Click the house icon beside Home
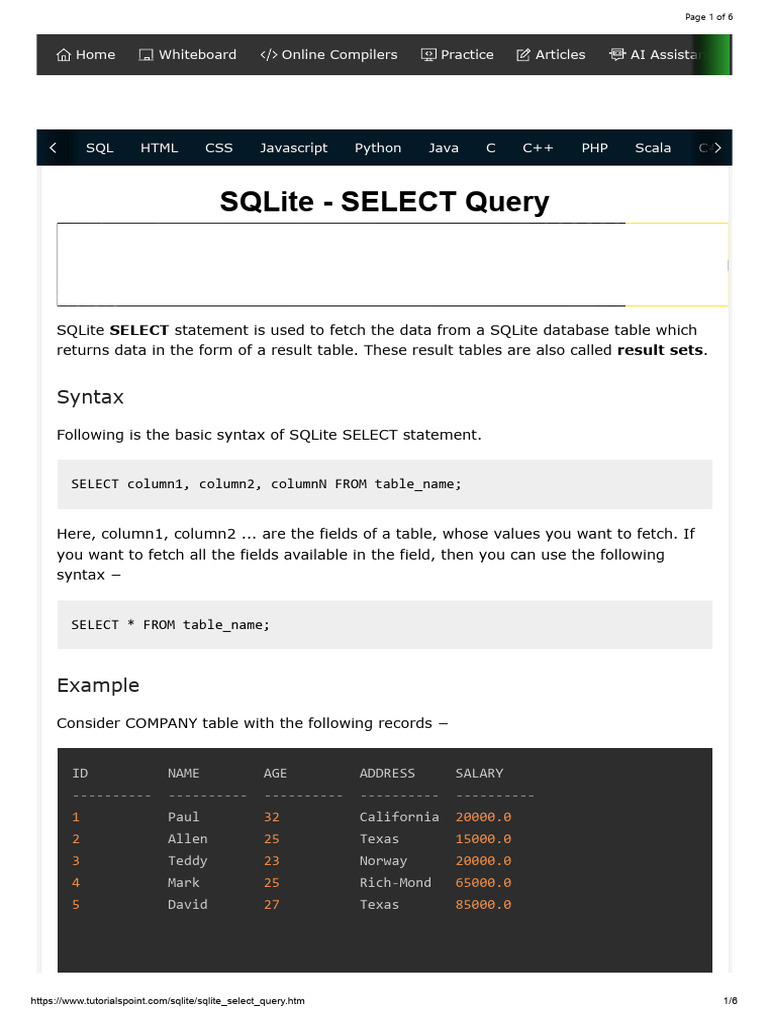768x1024 pixels. [x=64, y=55]
